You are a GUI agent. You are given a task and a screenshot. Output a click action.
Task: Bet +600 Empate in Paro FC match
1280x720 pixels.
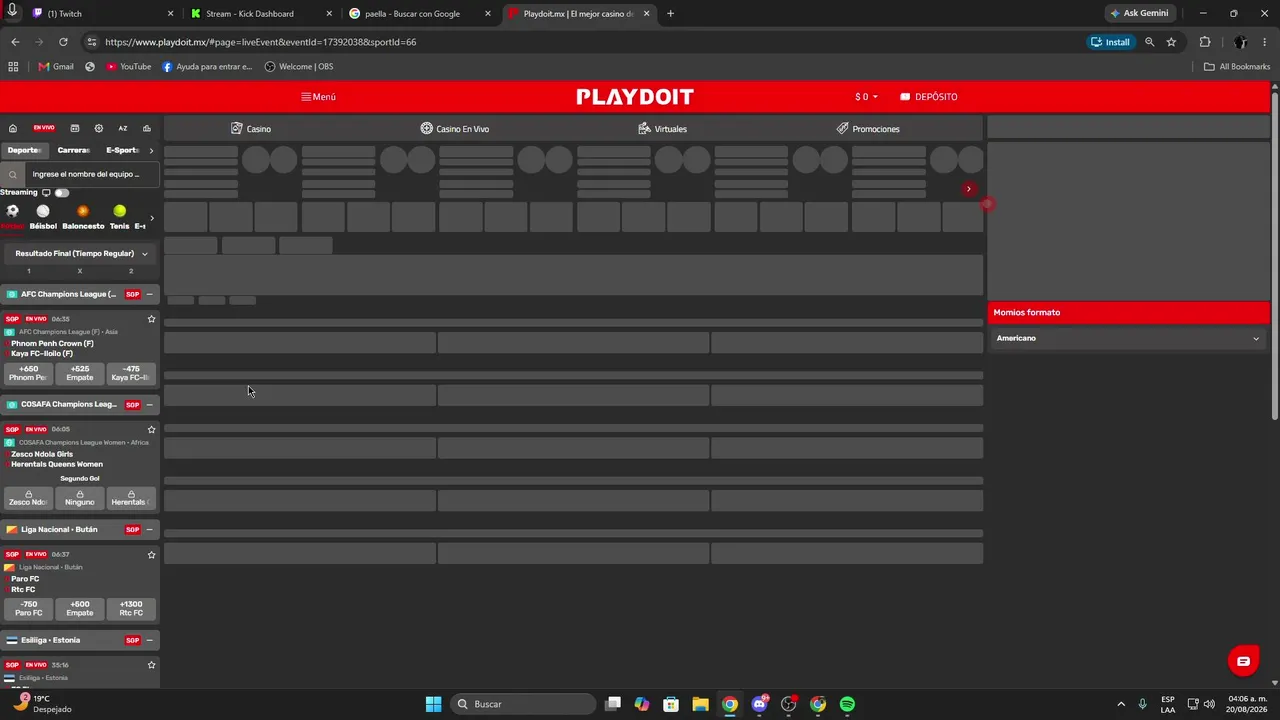pos(80,608)
